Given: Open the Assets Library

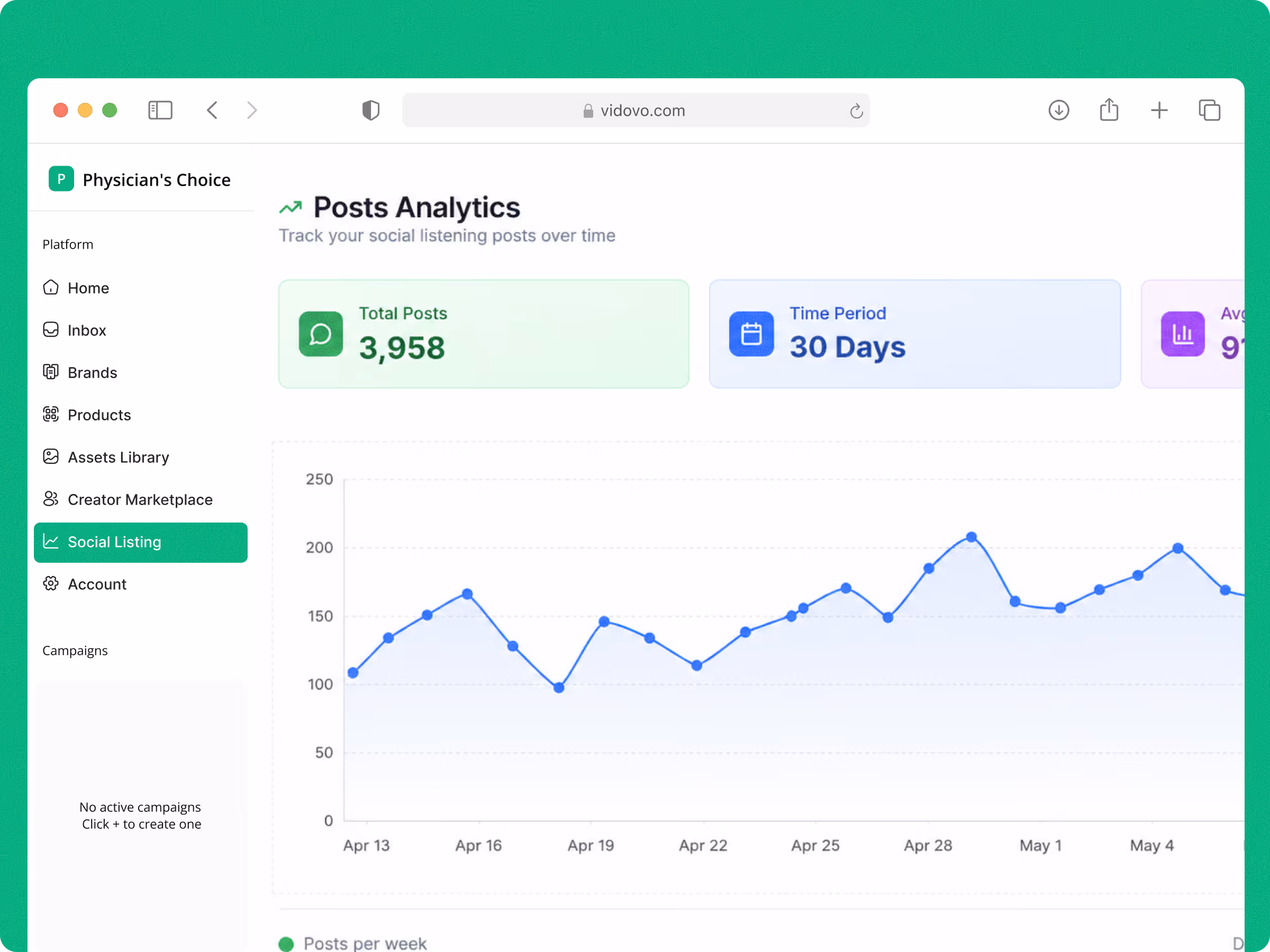Looking at the screenshot, I should pos(141,457).
